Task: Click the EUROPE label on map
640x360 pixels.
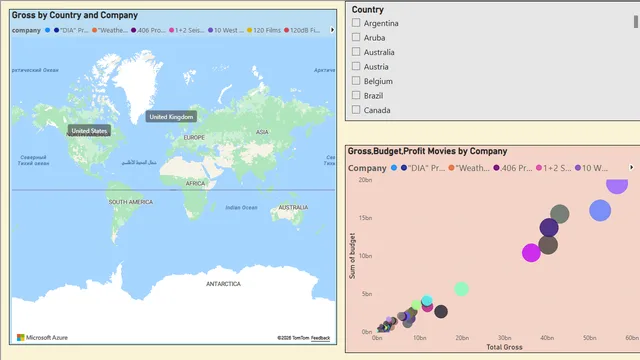Action: (194, 138)
